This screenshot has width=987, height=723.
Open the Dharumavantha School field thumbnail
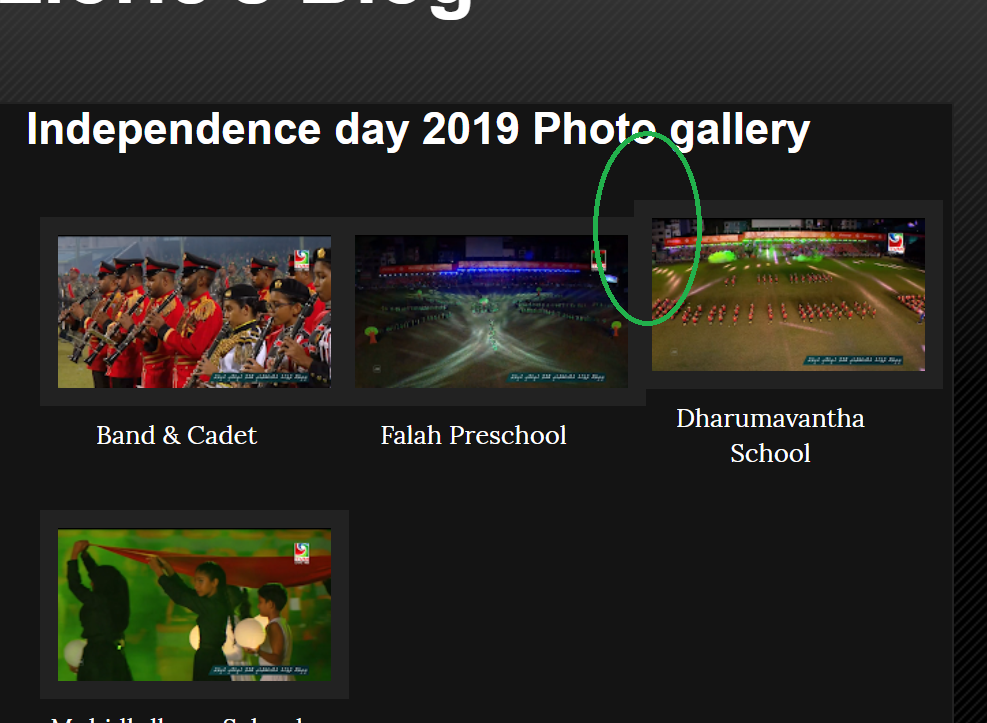point(788,294)
